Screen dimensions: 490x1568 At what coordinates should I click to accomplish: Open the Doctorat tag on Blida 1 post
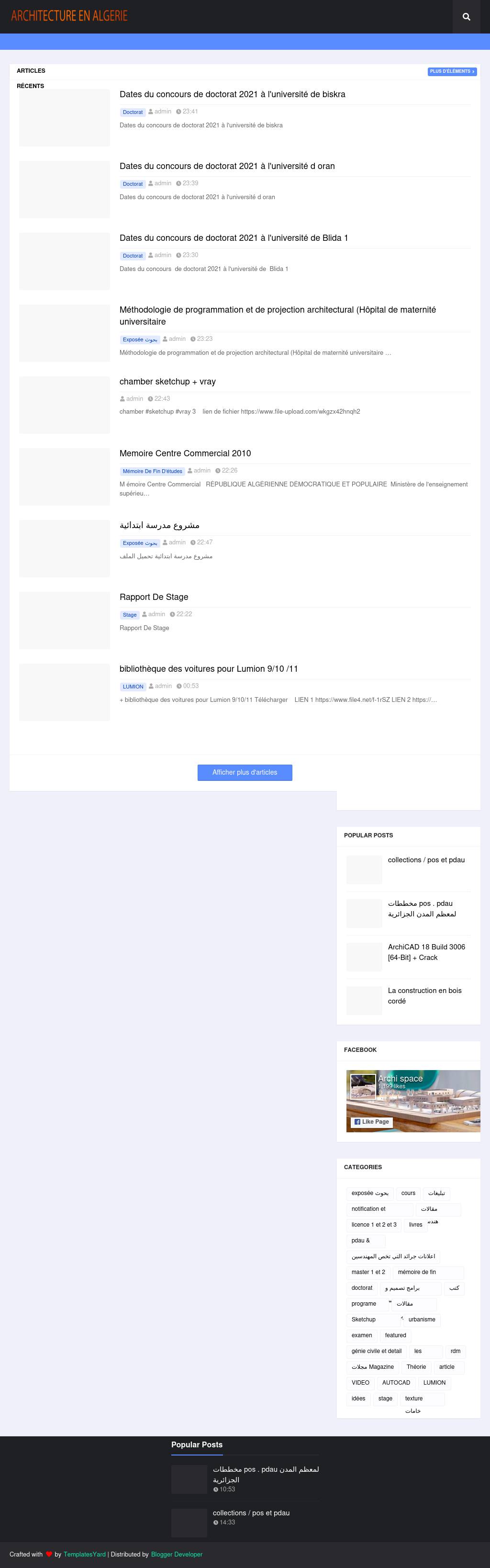(x=133, y=256)
